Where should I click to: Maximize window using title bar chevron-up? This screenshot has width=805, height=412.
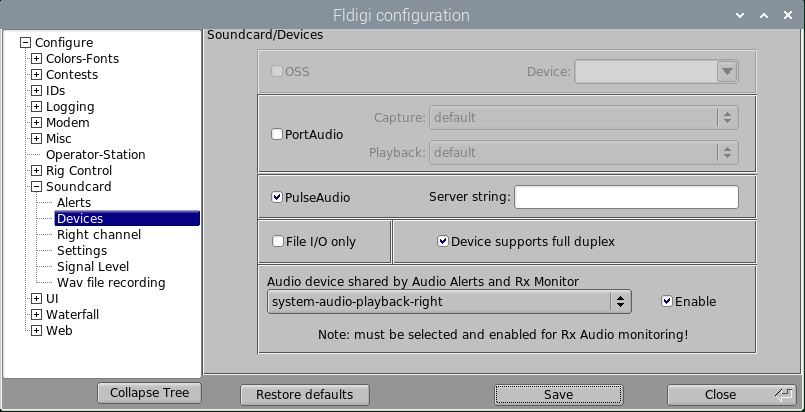coord(764,15)
